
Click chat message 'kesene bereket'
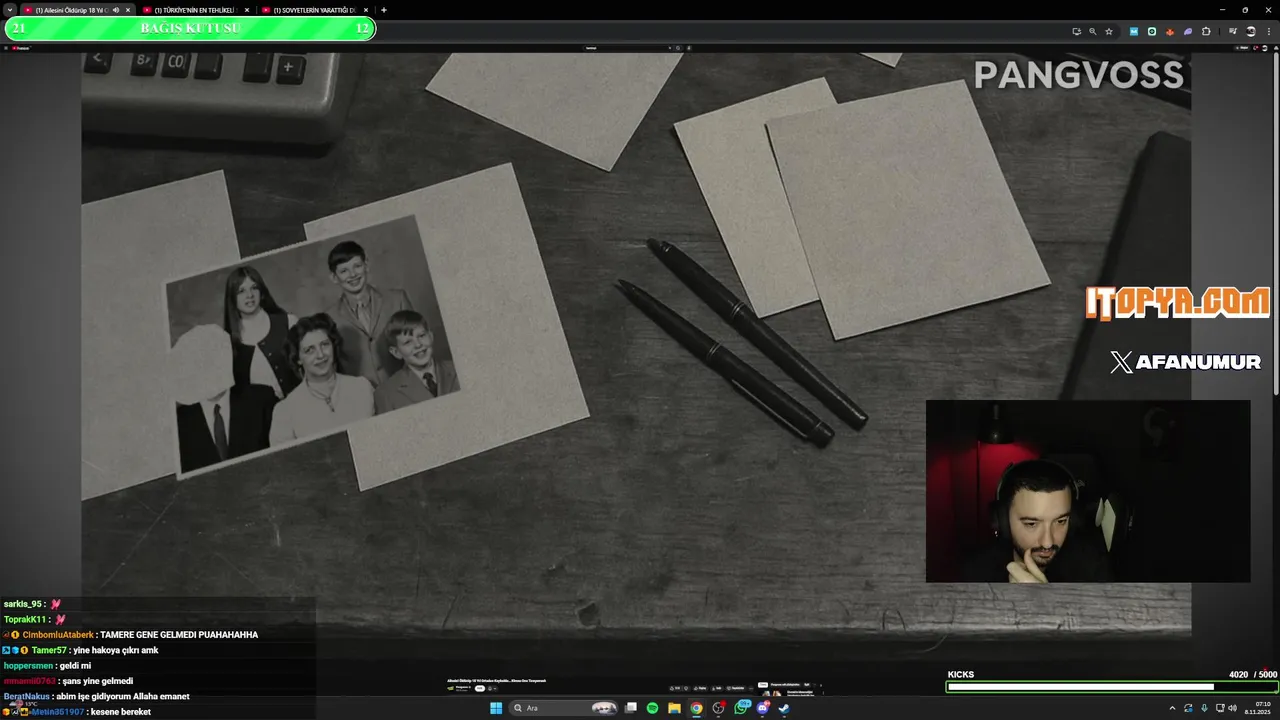[x=120, y=712]
